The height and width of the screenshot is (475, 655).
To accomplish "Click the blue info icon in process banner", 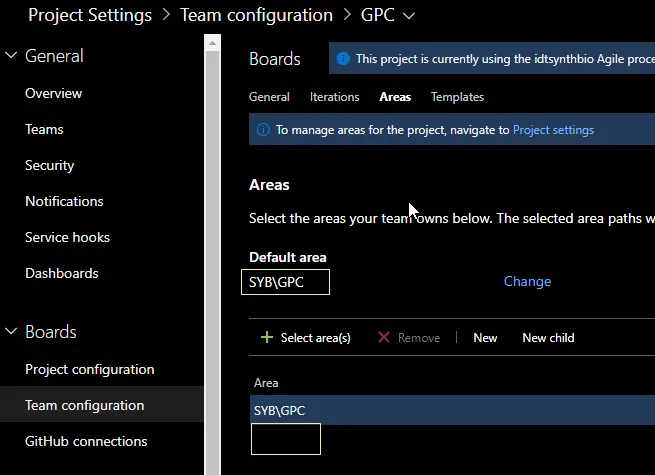I will [x=344, y=60].
